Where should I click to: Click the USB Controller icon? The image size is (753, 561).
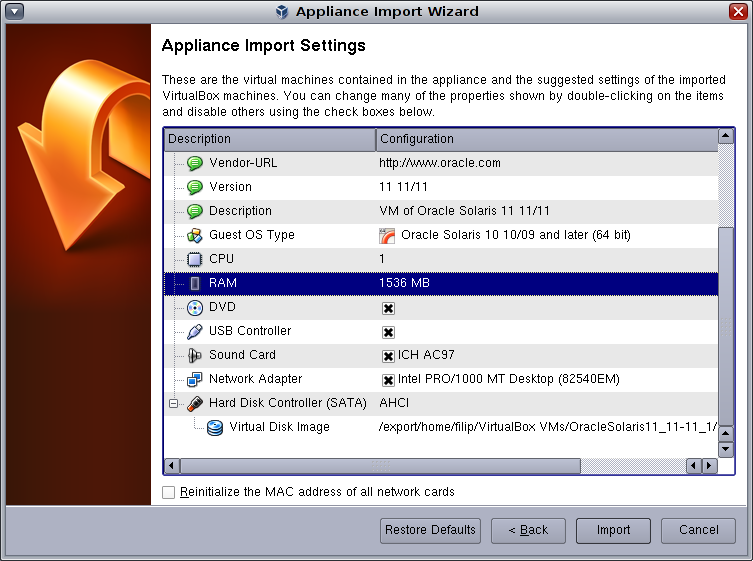[194, 331]
